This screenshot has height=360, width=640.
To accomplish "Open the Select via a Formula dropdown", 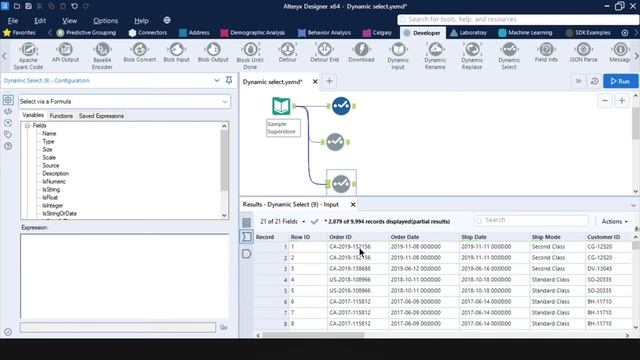I will point(124,102).
